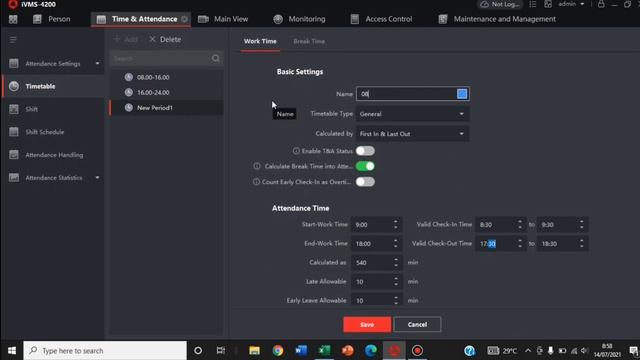Click Calculated as minutes spinner
This screenshot has height=360, width=640.
396,262
